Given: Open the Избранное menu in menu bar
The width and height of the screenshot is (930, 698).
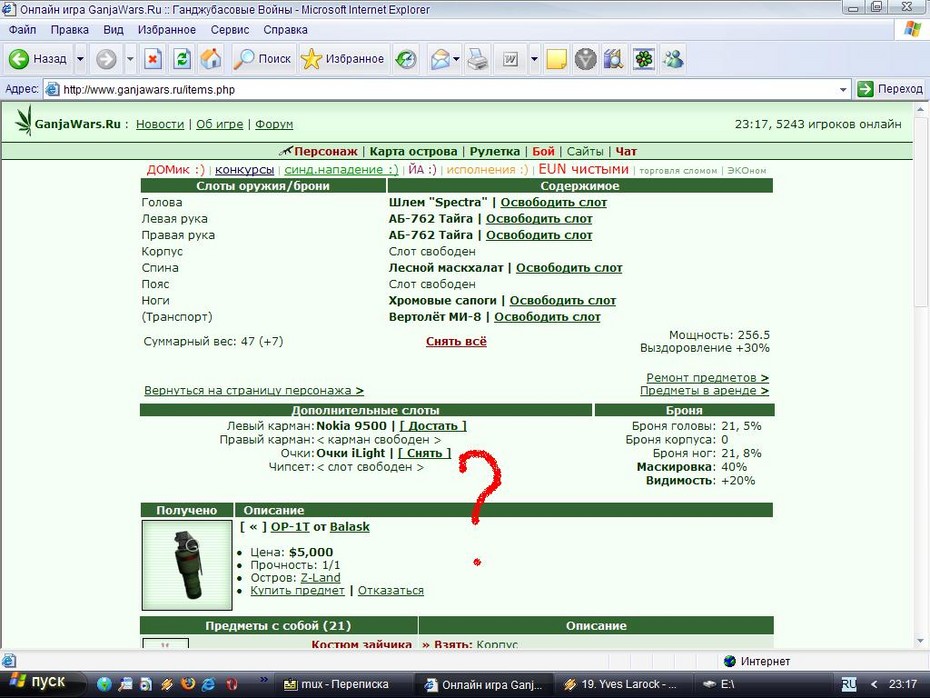Looking at the screenshot, I should [x=167, y=30].
